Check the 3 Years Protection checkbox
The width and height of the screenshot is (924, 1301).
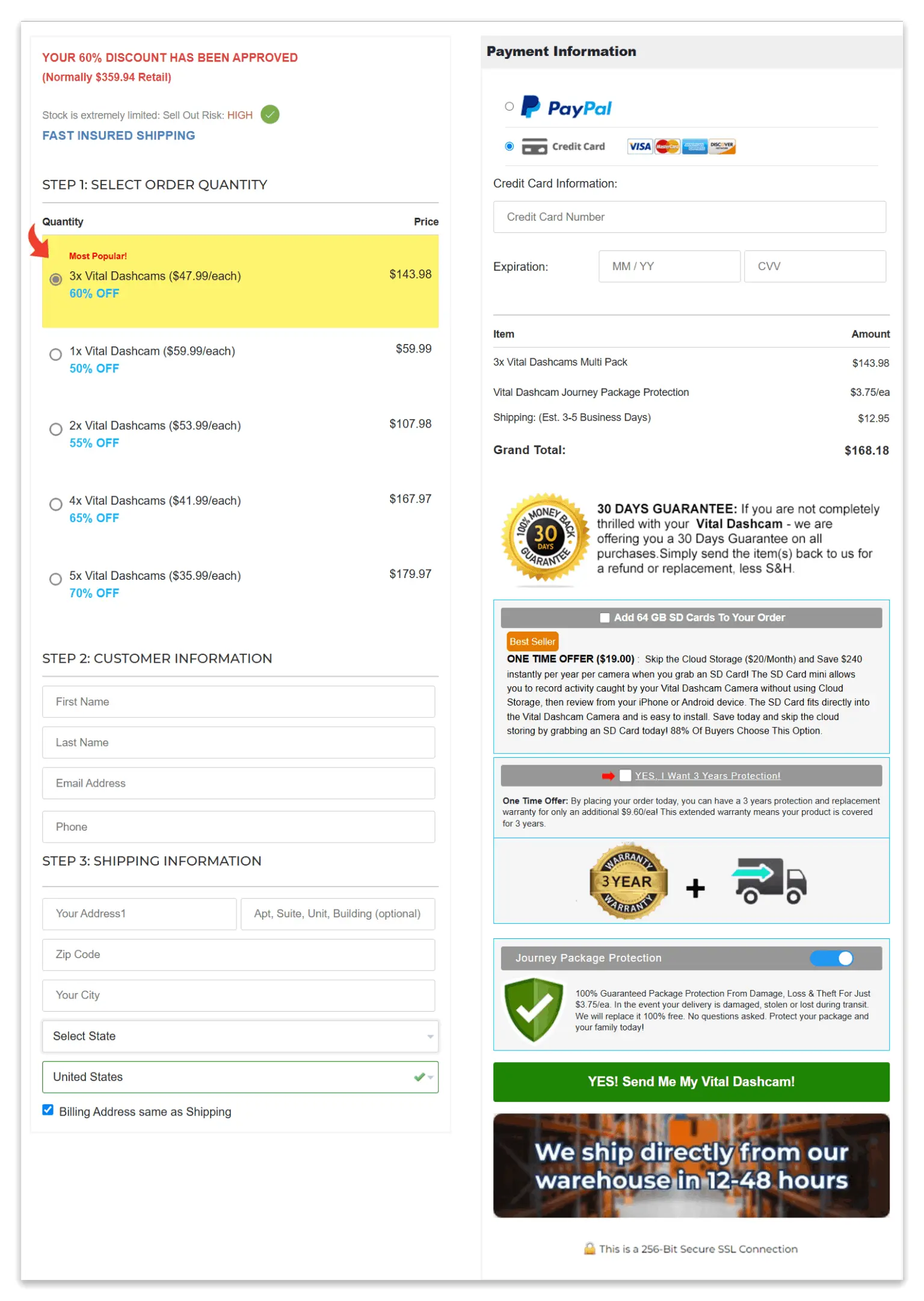point(626,775)
